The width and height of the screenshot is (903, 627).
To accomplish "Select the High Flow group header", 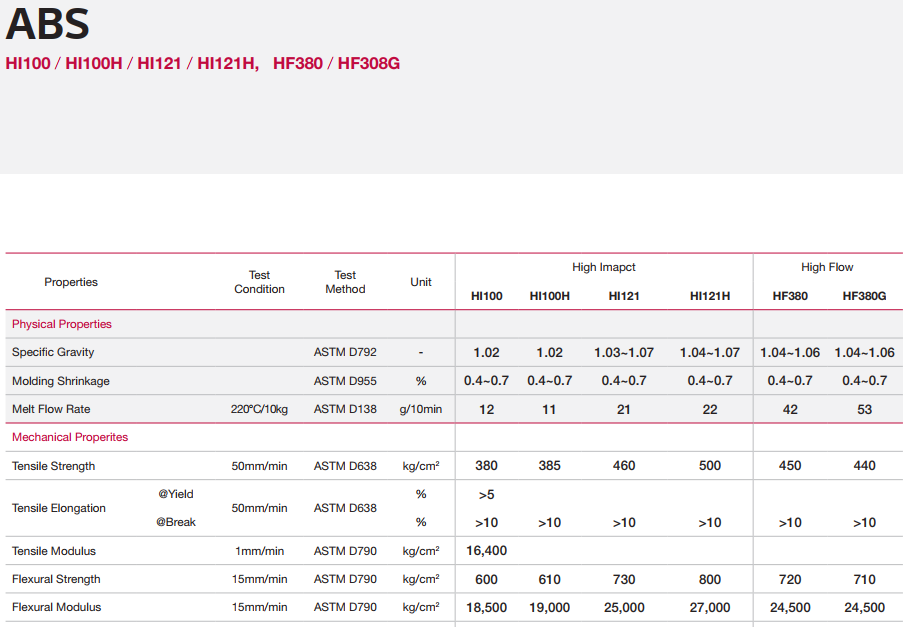I will (827, 267).
